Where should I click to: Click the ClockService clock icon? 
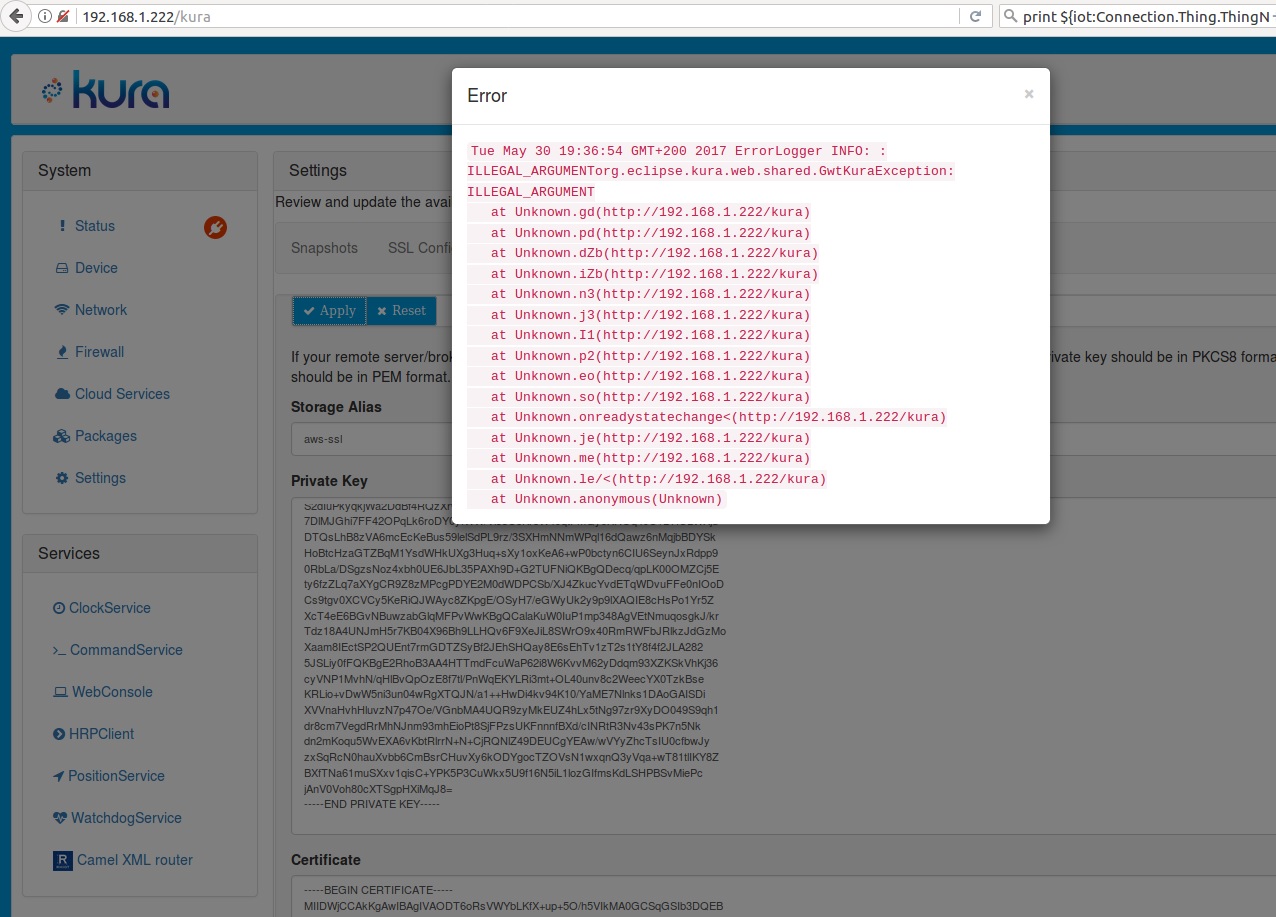[59, 608]
